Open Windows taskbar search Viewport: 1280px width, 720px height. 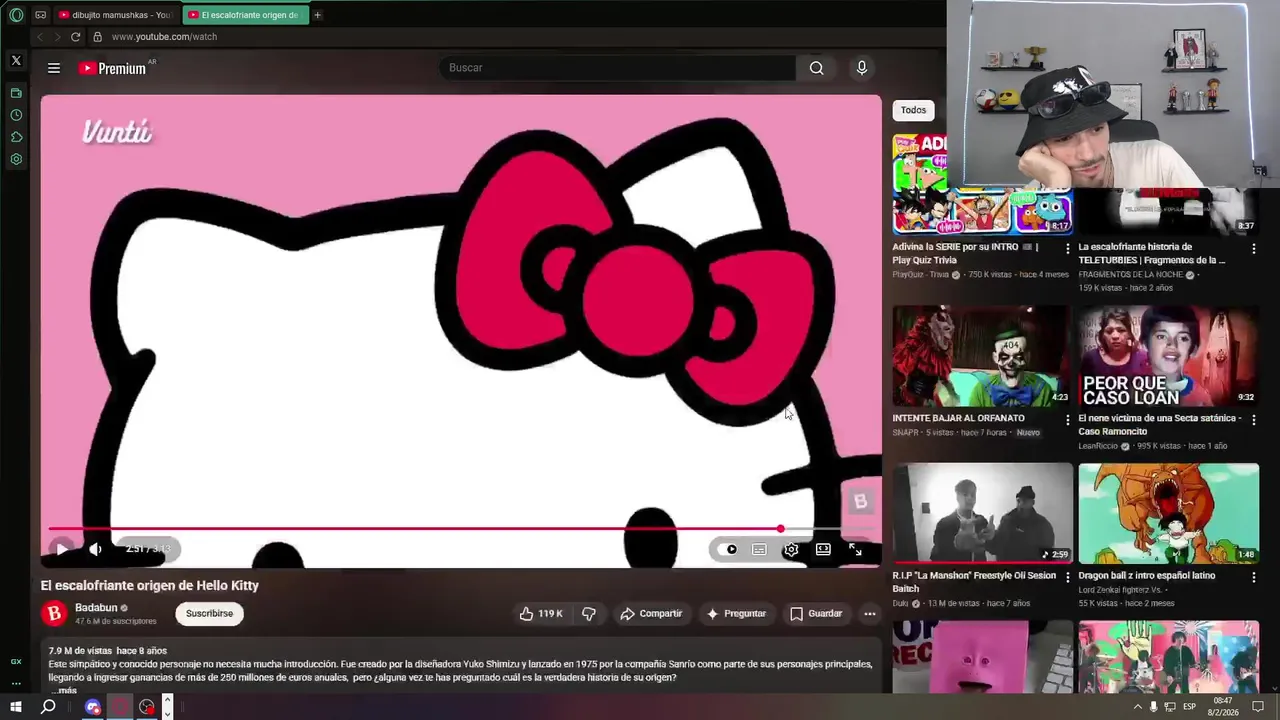click(48, 707)
